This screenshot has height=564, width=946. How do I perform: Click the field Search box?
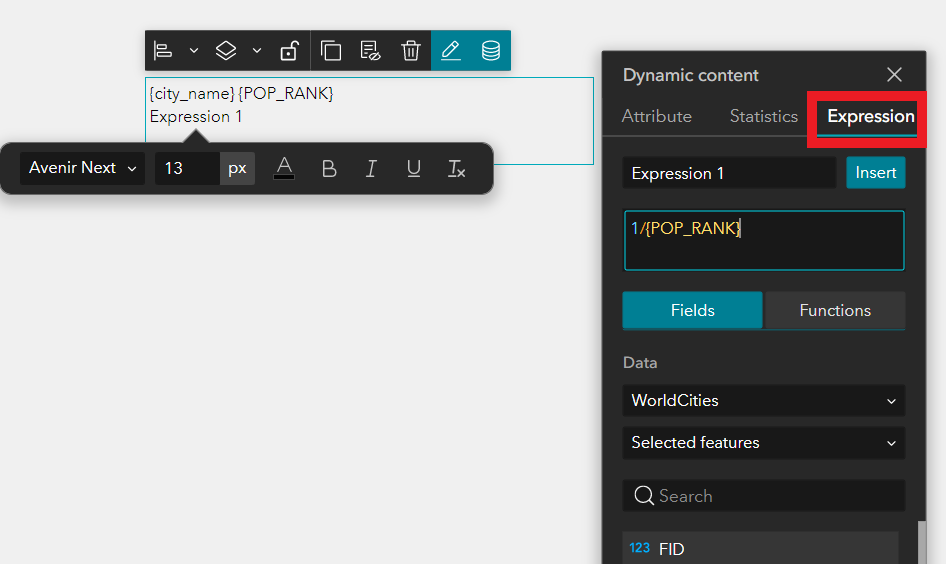(764, 496)
